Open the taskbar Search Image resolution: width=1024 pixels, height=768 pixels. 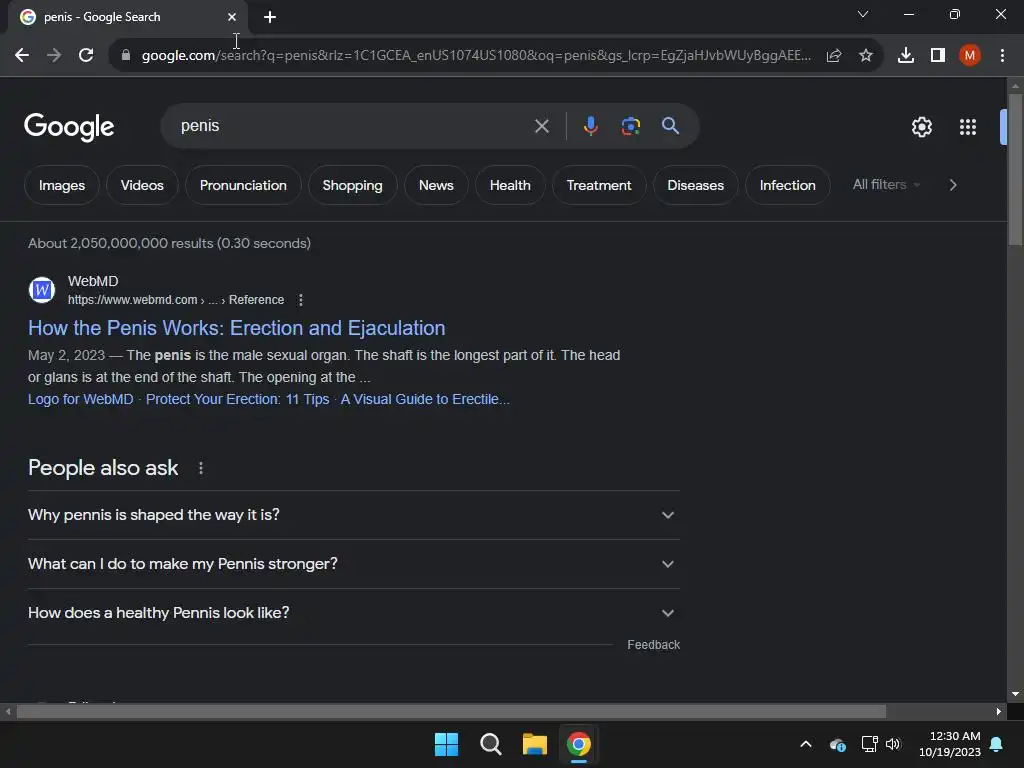(x=490, y=744)
